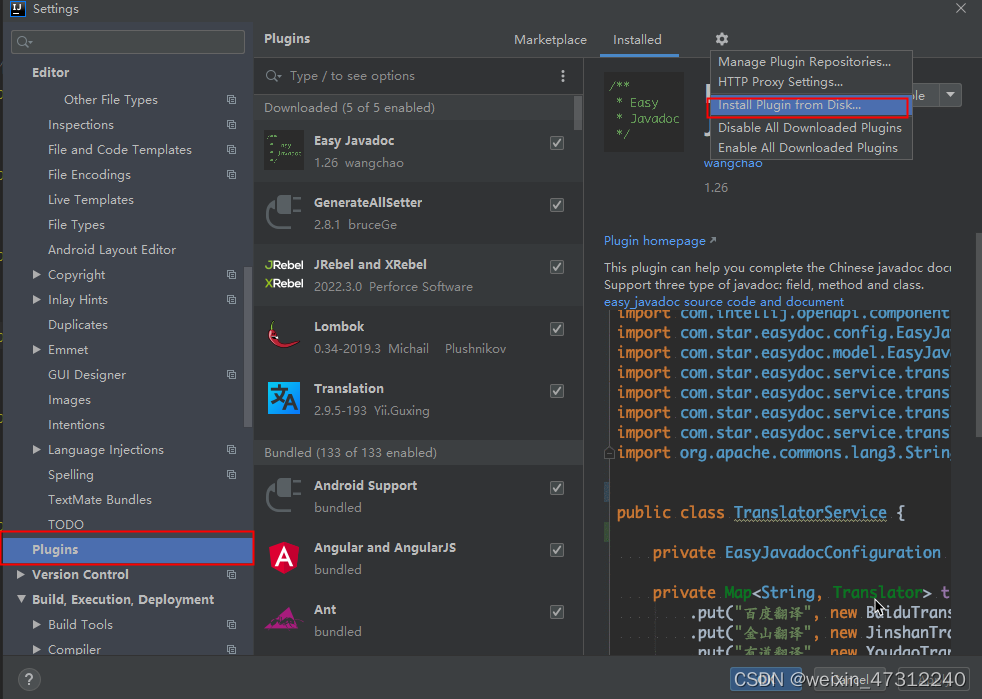
Task: Toggle the JRebel and XRebel checkbox
Action: point(557,267)
